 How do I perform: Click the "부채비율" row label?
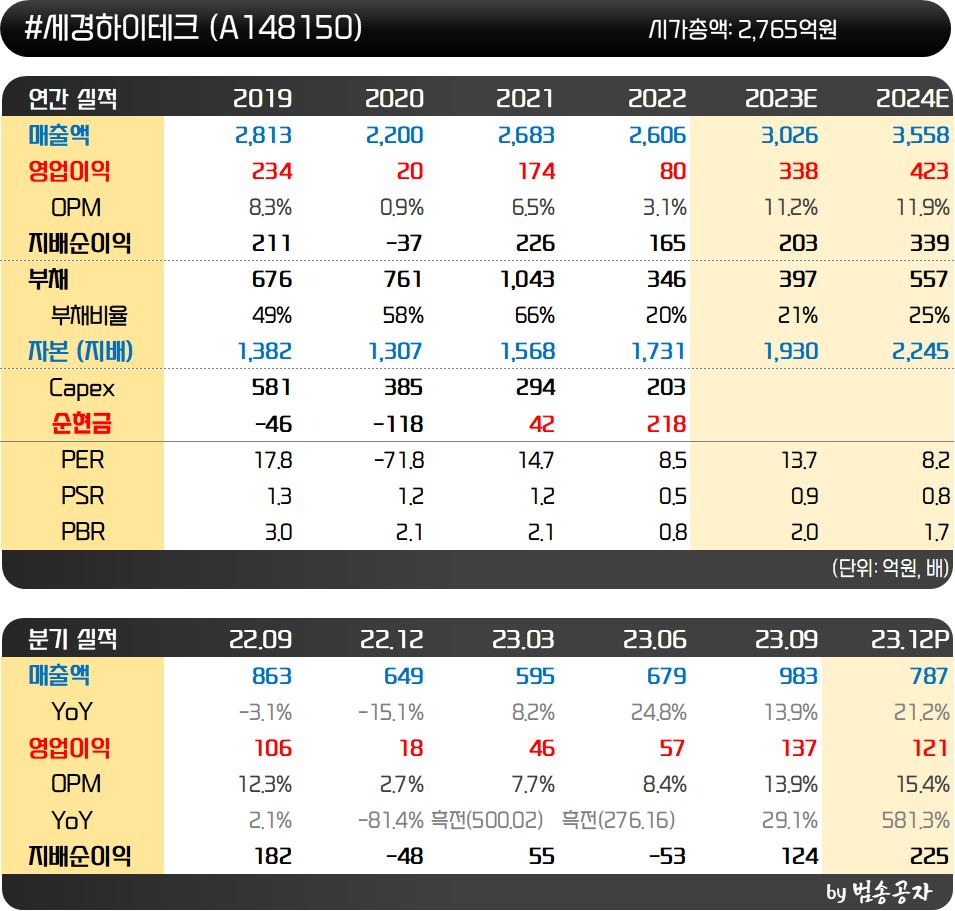90,315
